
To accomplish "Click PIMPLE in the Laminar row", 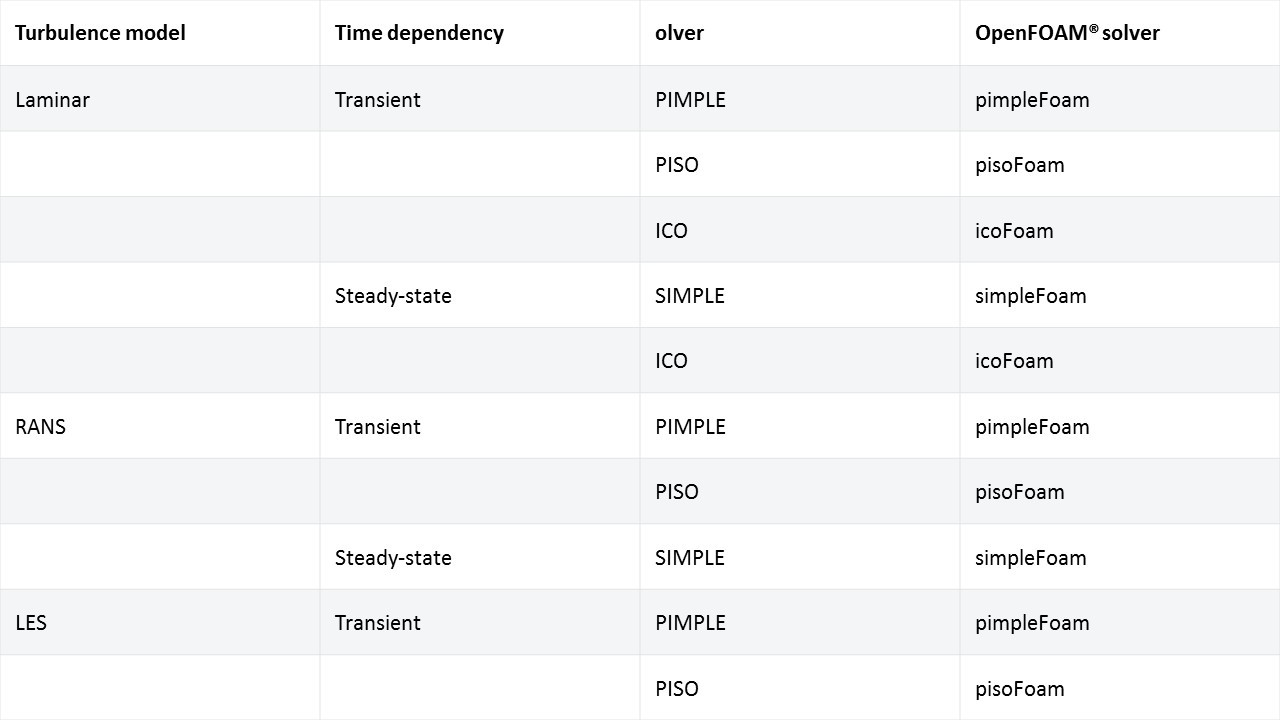I will 690,100.
